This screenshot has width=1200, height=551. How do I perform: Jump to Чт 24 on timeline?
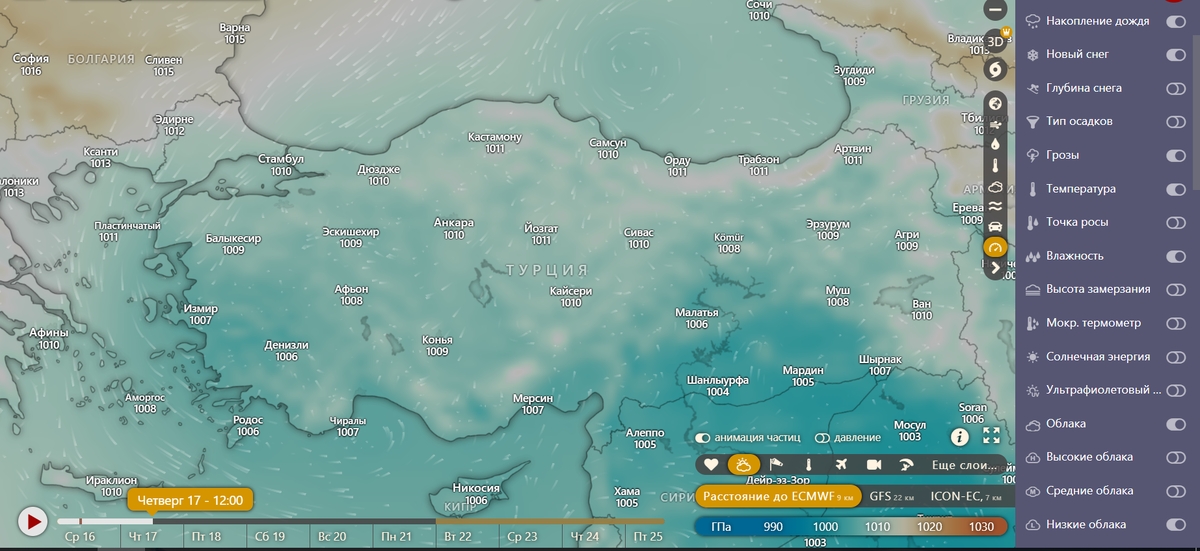tap(585, 537)
